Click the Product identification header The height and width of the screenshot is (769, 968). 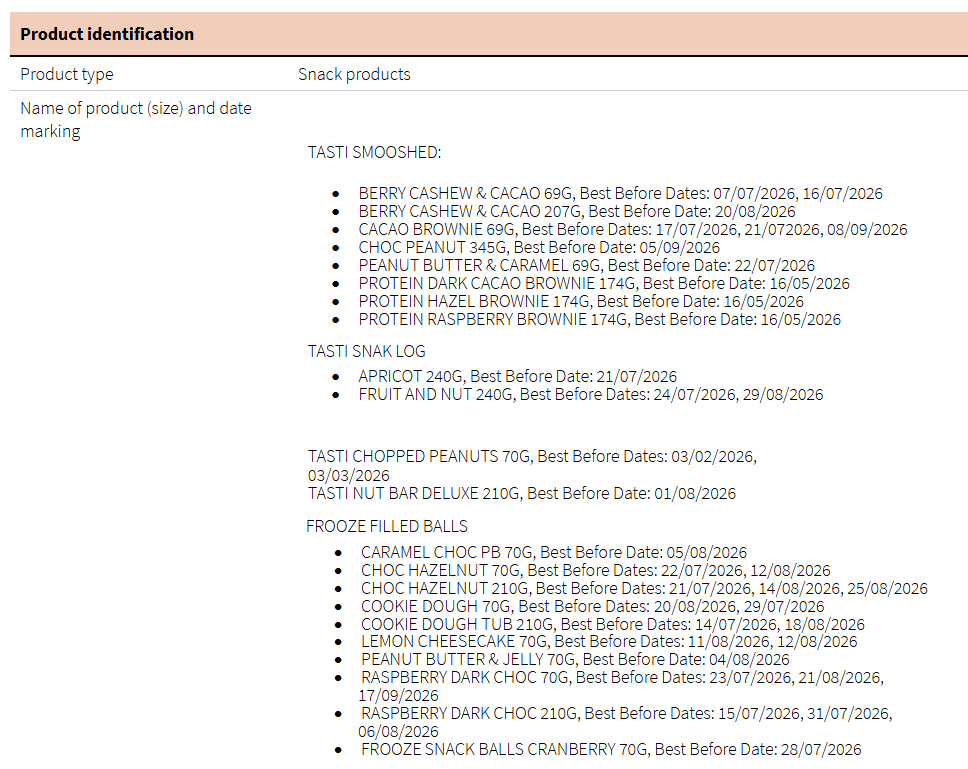coord(107,34)
